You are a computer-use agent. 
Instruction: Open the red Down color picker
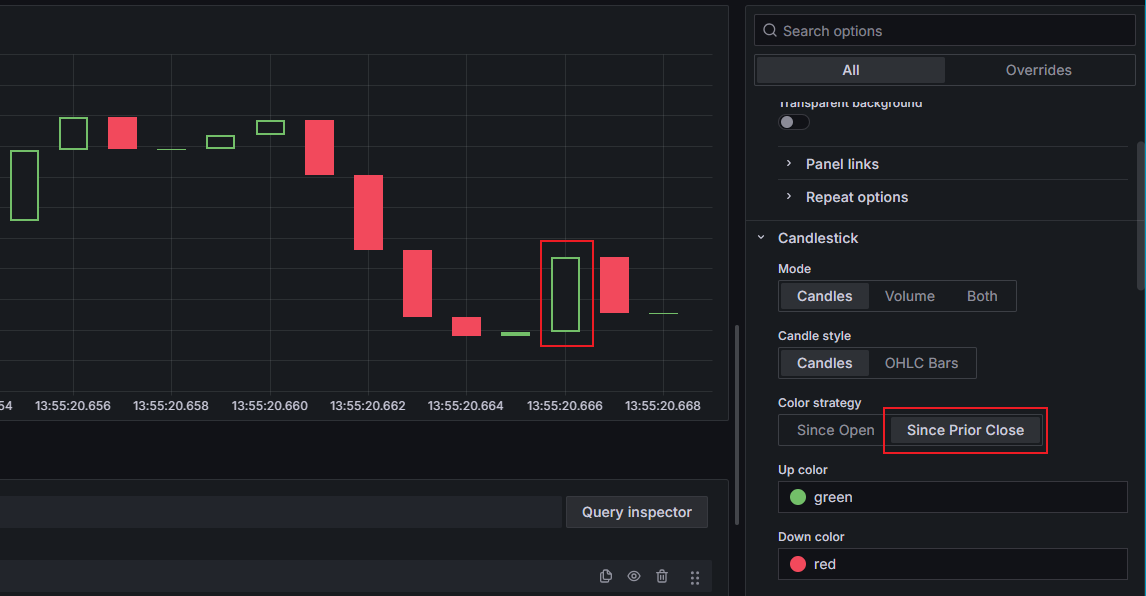[x=952, y=564]
